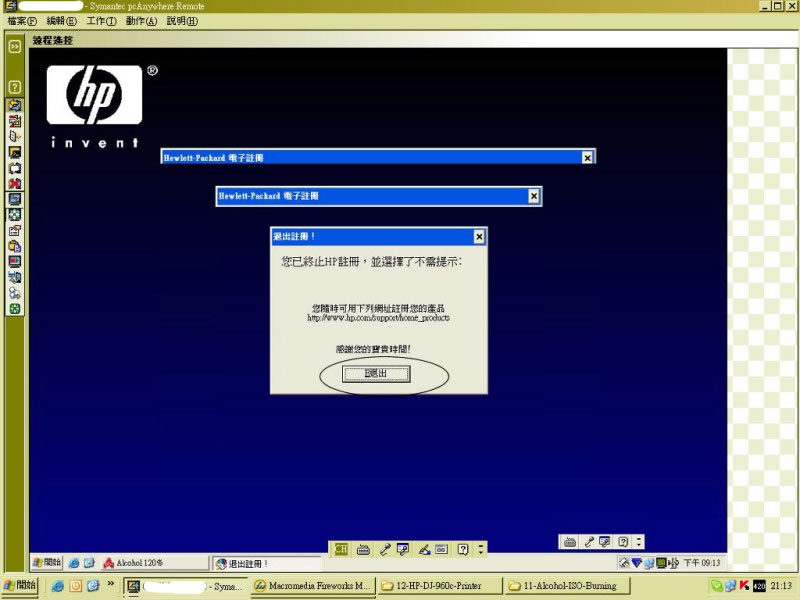Image resolution: width=800 pixels, height=600 pixels.
Task: Open the options arrows on the CH language bar
Action: (x=480, y=549)
